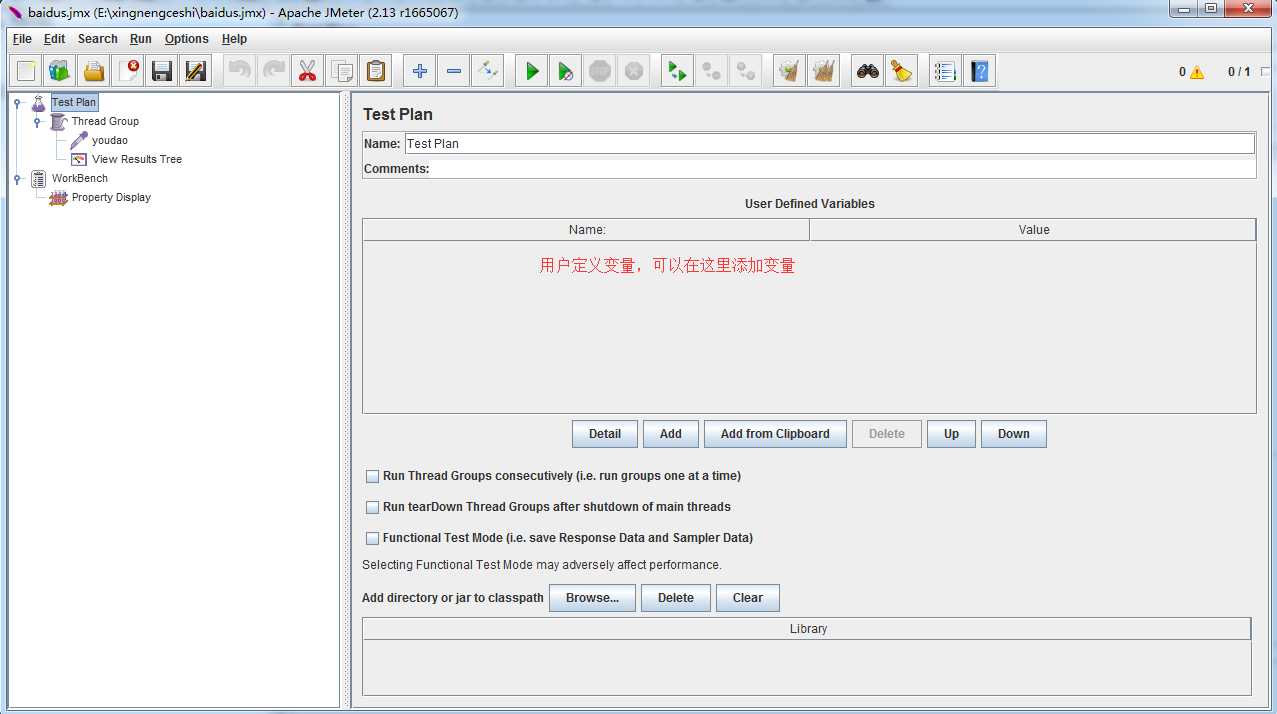Viewport: 1277px width, 714px height.
Task: Clear all results with double broom icon
Action: coord(824,71)
